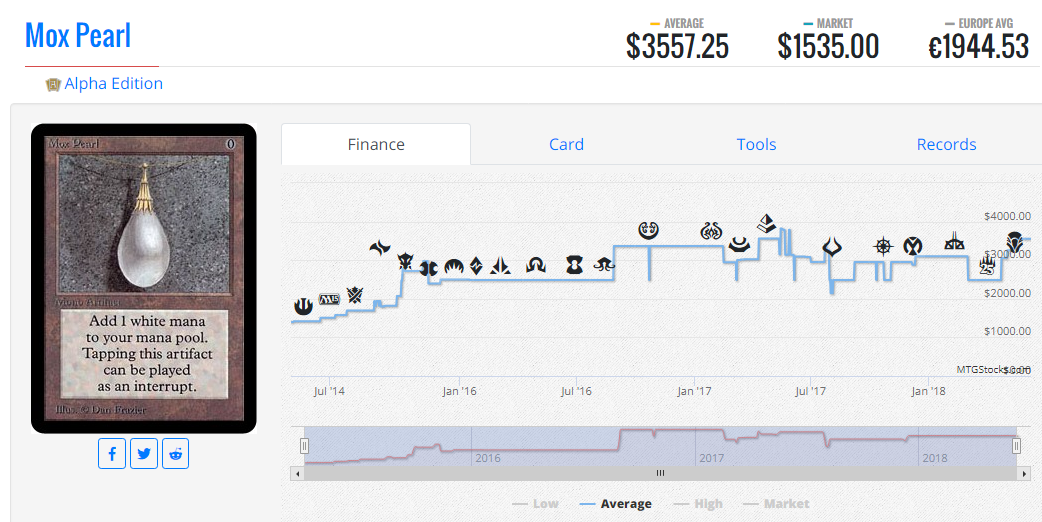Click the pyramid set symbol on the chart
1042x522 pixels.
tap(766, 223)
